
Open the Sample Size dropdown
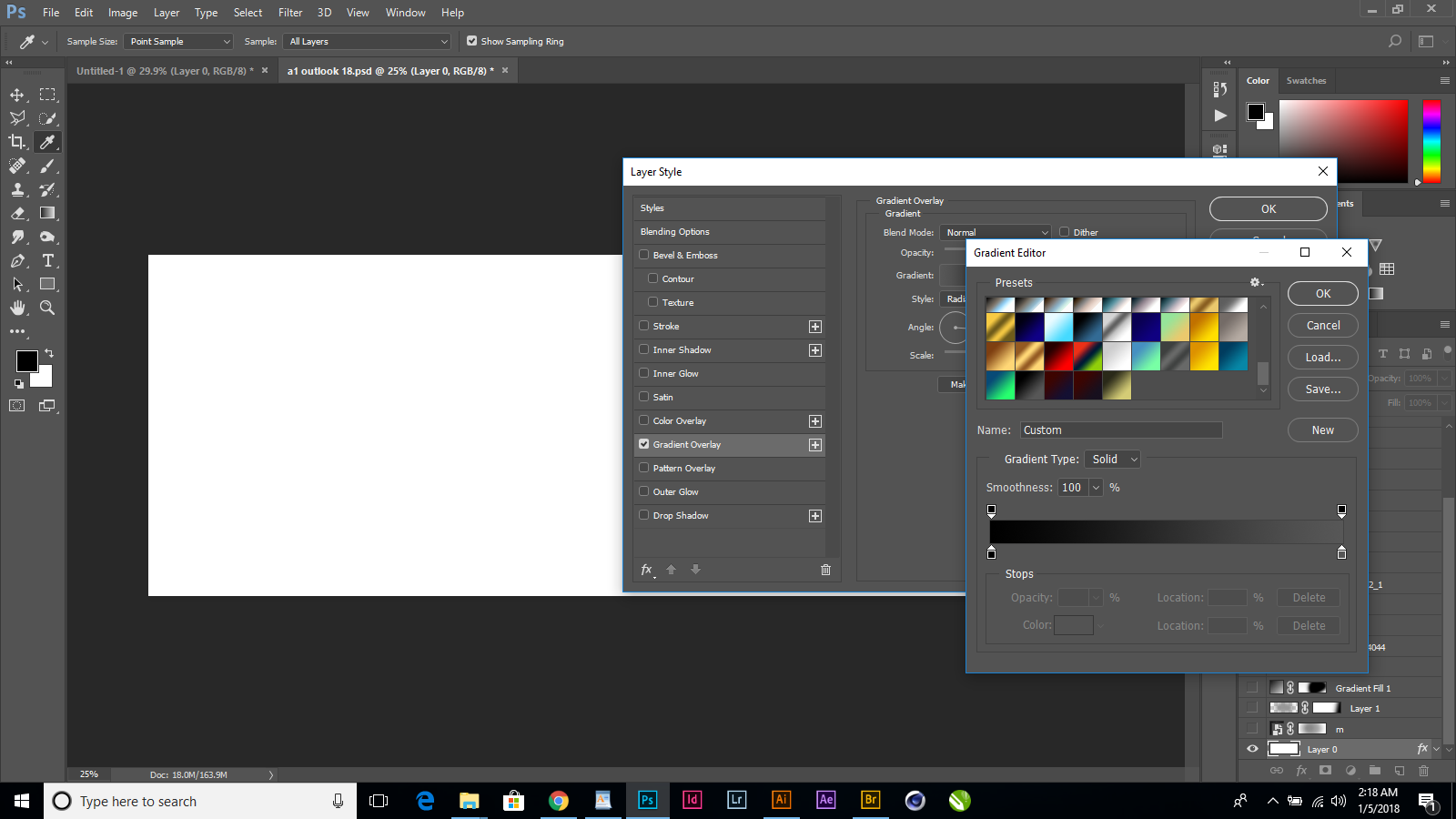[178, 41]
